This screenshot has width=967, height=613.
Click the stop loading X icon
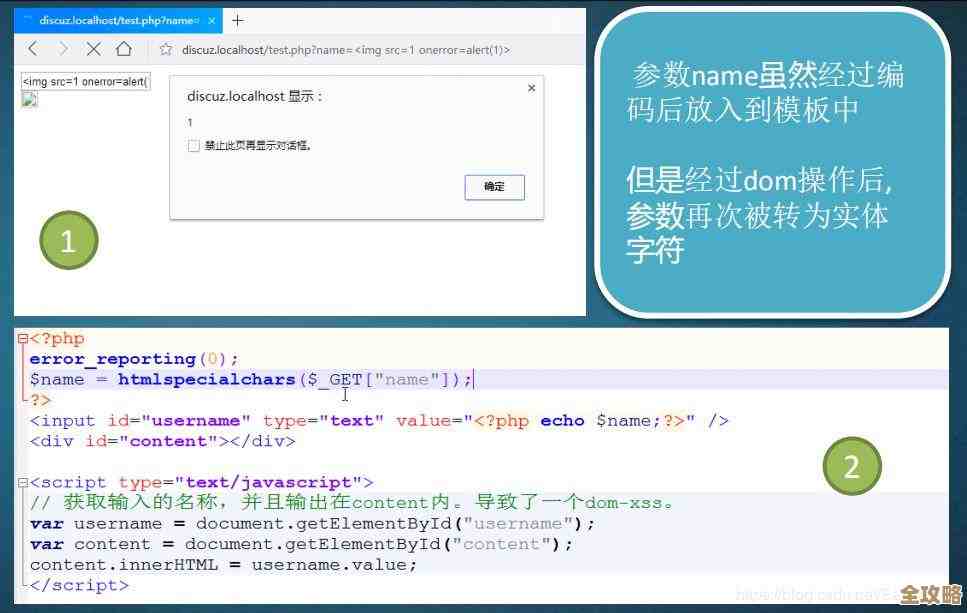[x=92, y=47]
